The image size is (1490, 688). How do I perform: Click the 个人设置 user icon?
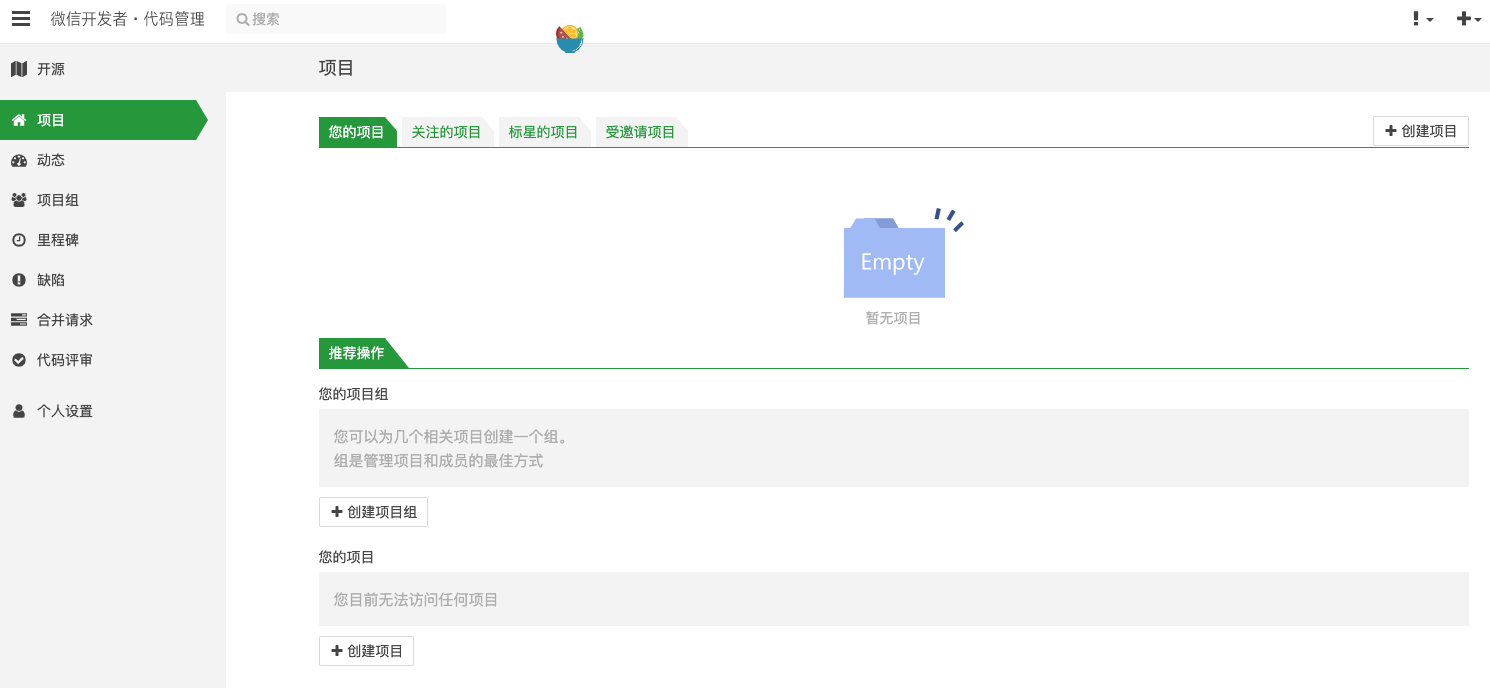pos(19,411)
